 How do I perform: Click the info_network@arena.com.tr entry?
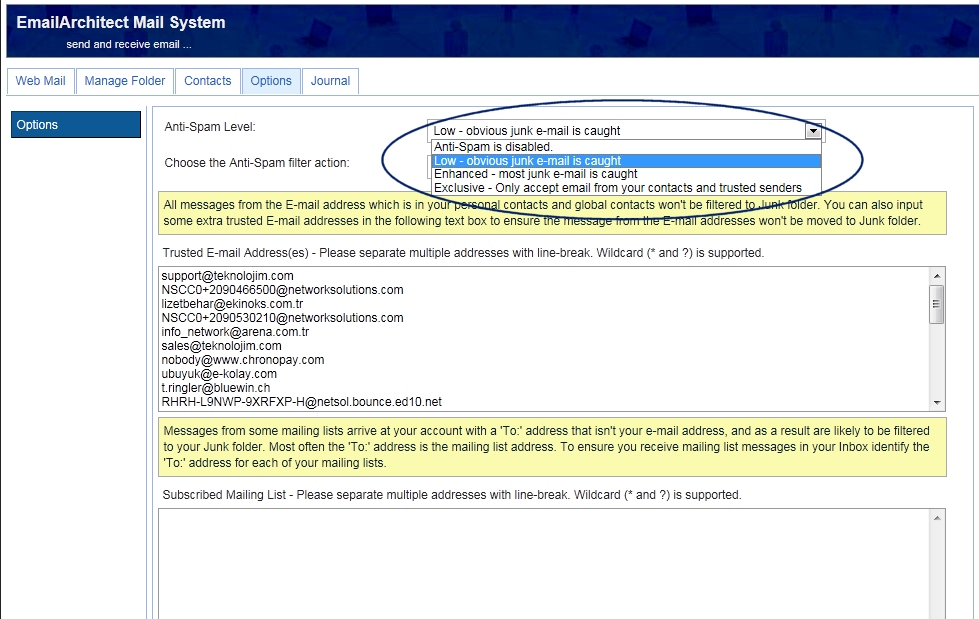click(235, 332)
